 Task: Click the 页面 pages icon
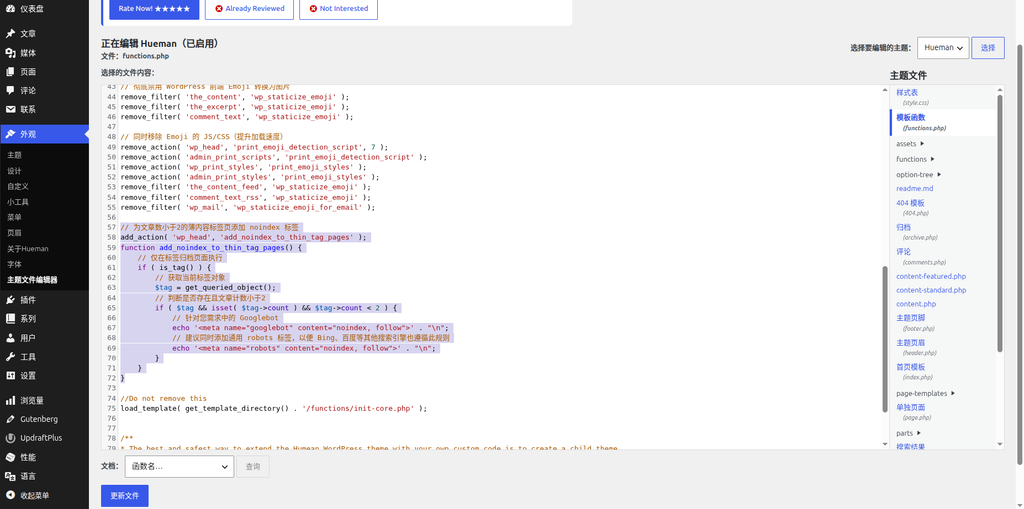point(10,72)
